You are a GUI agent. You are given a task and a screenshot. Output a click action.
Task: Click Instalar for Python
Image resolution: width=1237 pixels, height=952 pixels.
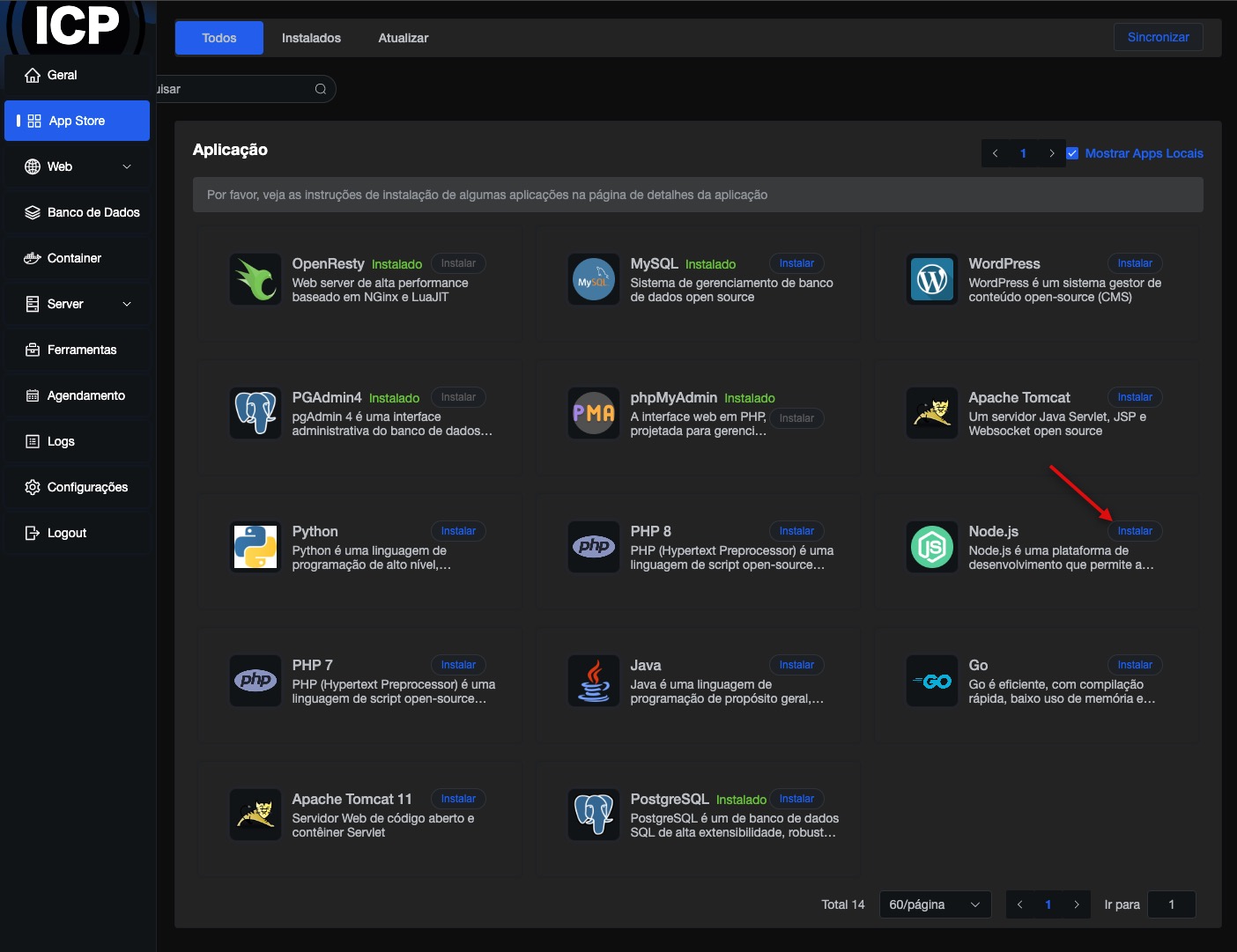pyautogui.click(x=458, y=531)
